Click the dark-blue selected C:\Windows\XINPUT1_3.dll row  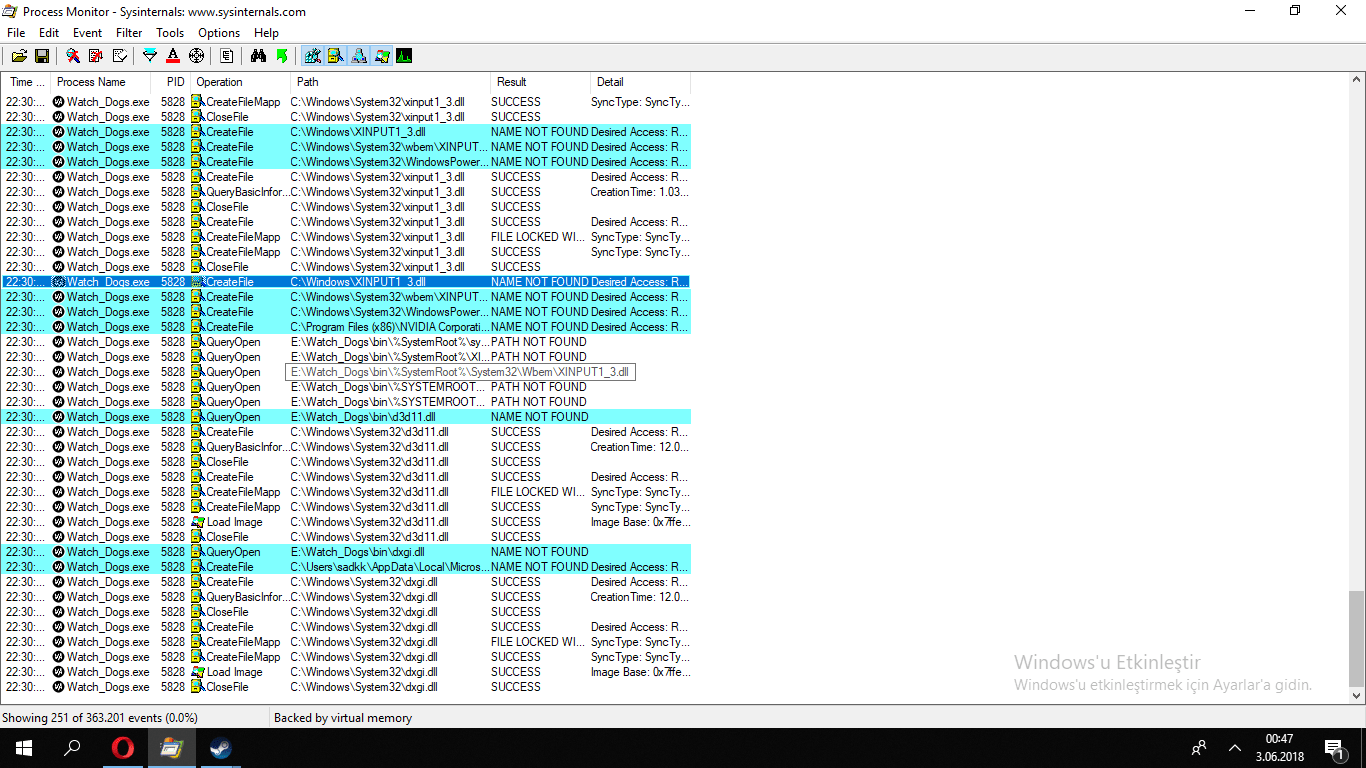(x=346, y=282)
